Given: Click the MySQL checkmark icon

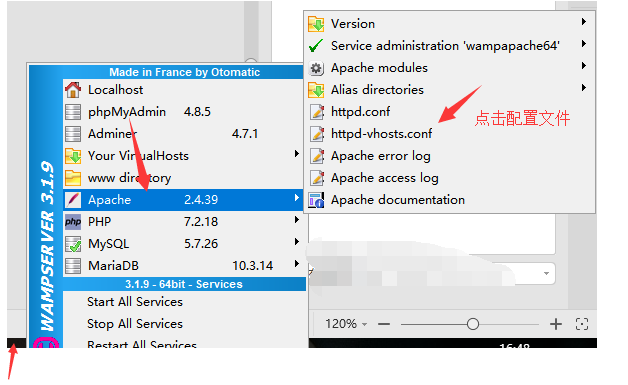Looking at the screenshot, I should coord(73,244).
